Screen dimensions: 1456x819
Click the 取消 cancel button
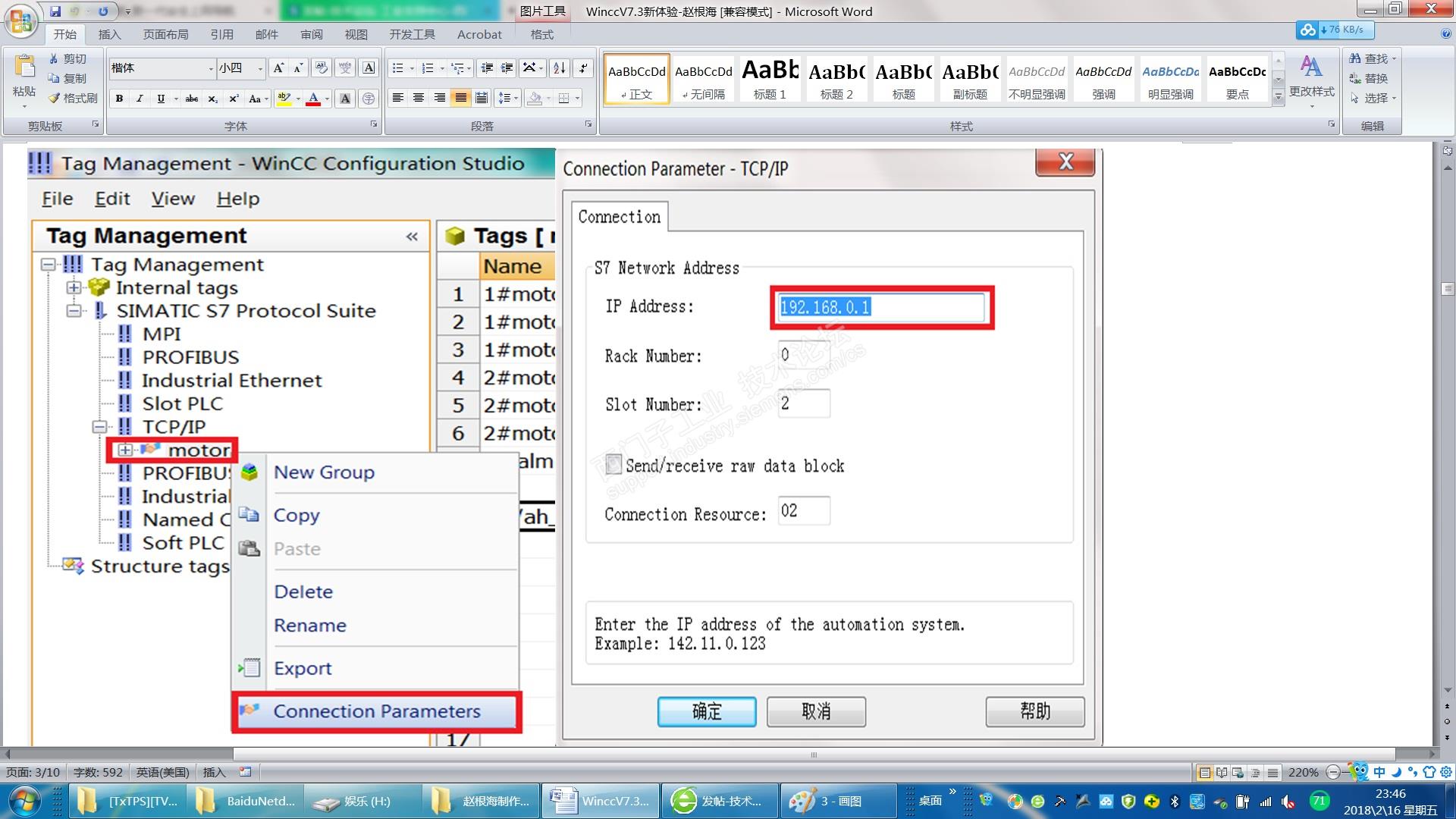pyautogui.click(x=816, y=711)
